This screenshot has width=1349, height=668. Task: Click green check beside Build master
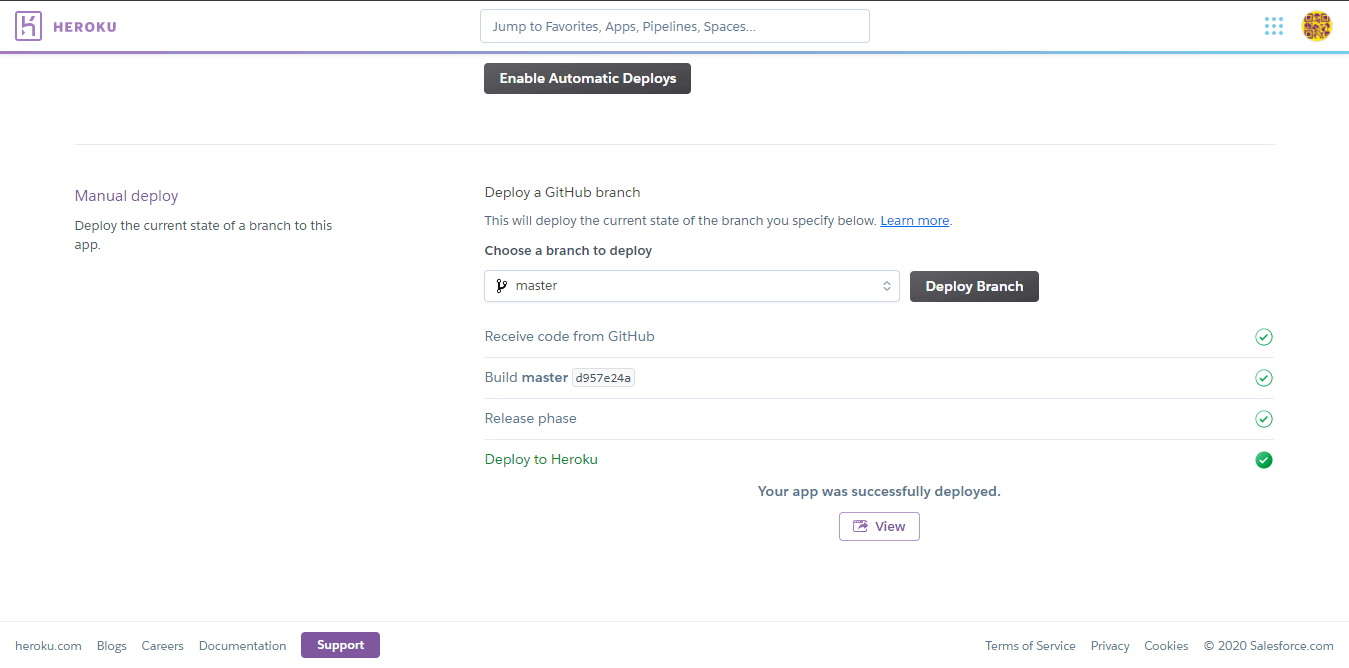[1264, 378]
